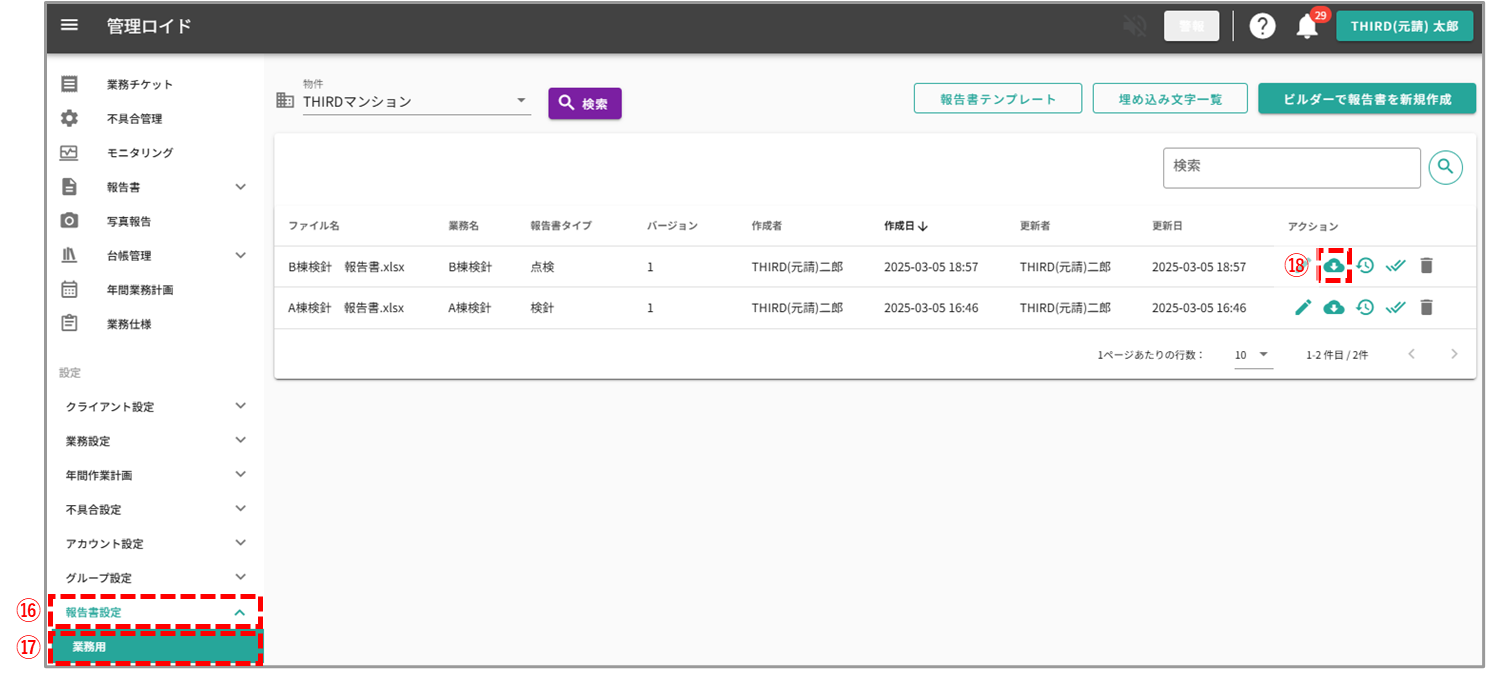Click the 点検 report type cell
This screenshot has height=679, width=1486.
click(543, 267)
